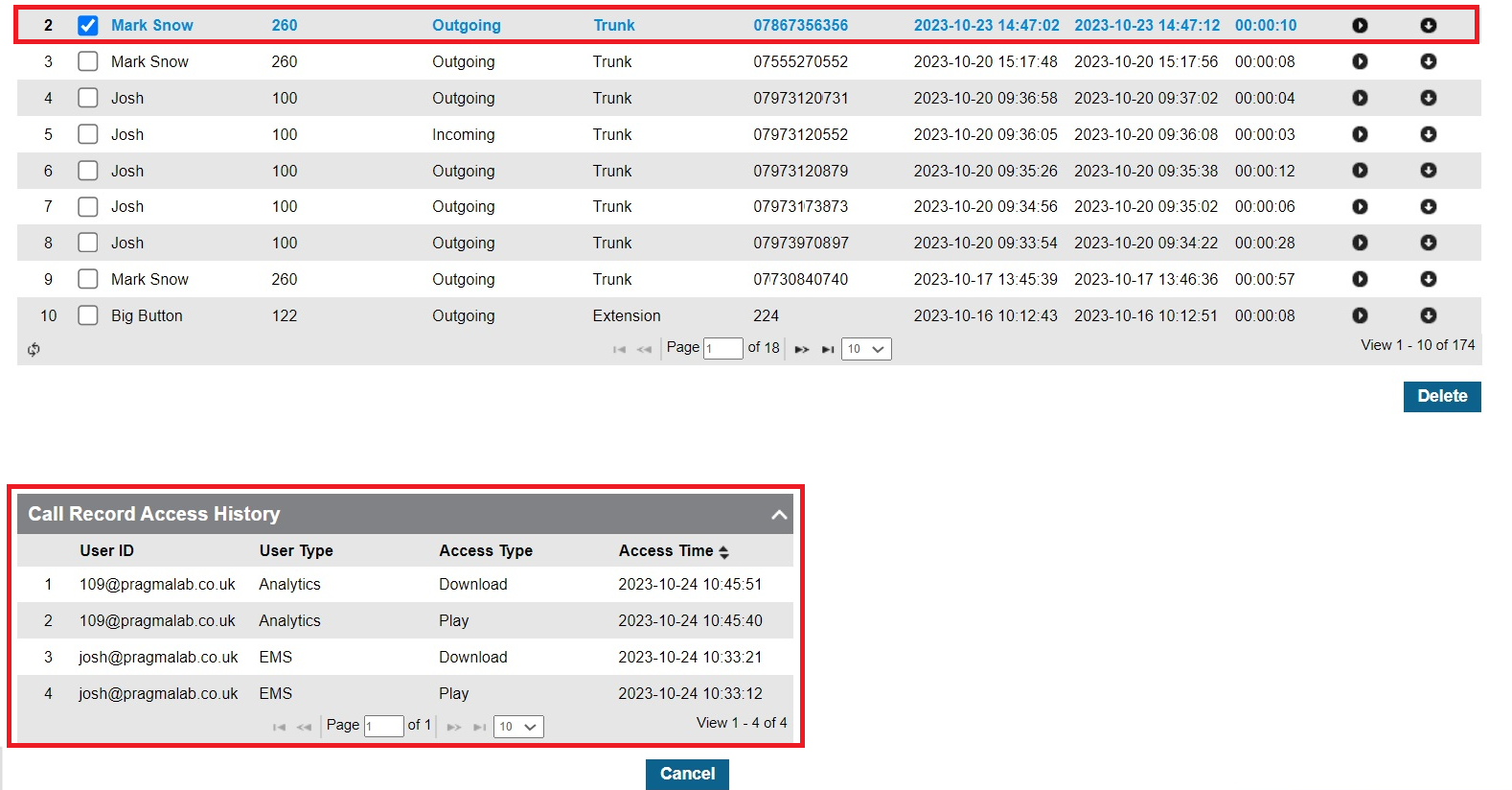Play the row 5 Incoming call recording
This screenshot has width=1512, height=790.
click(x=1360, y=134)
